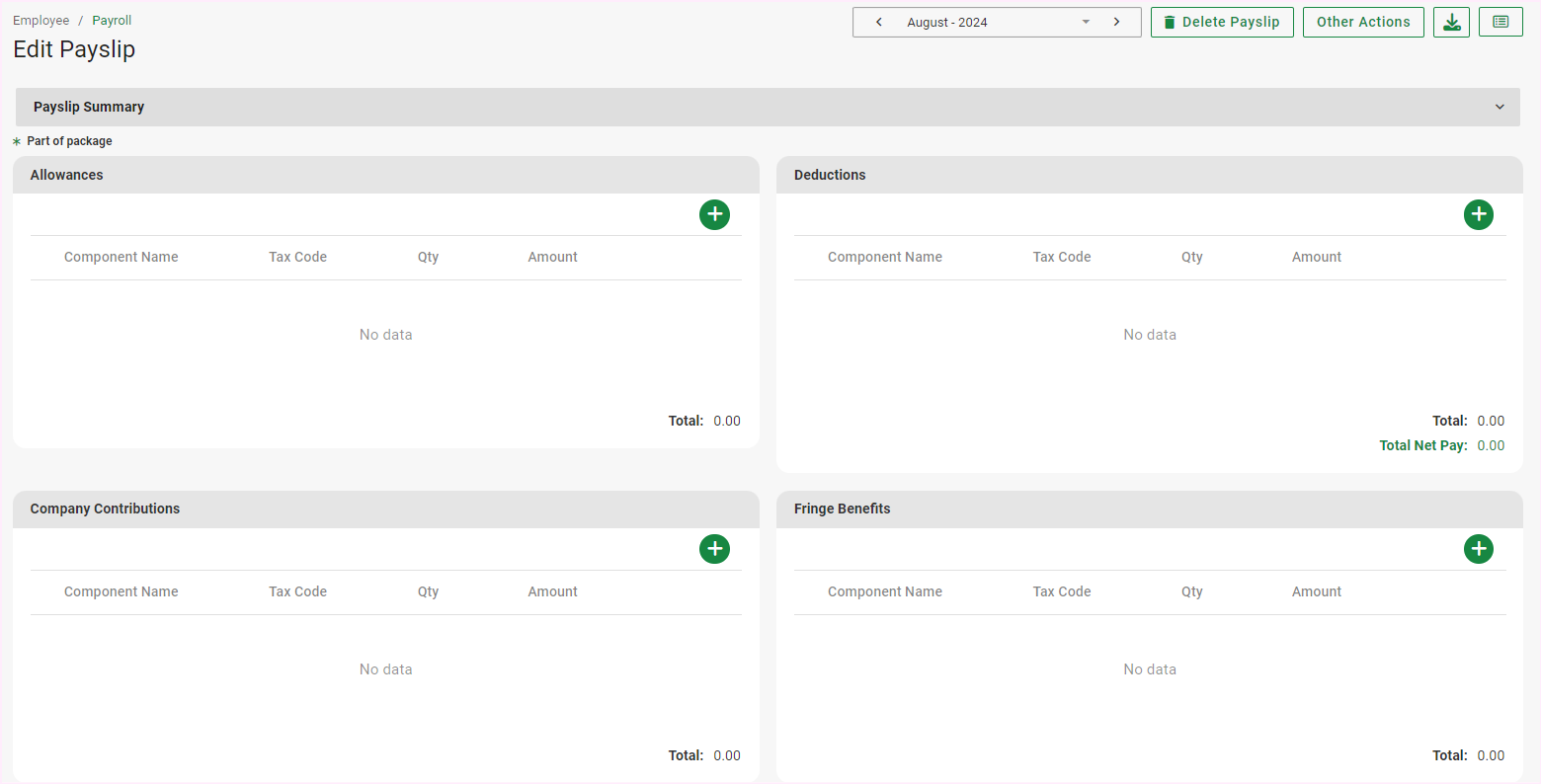Open the August - 2024 period dropdown
Image resolution: width=1541 pixels, height=784 pixels.
(998, 22)
